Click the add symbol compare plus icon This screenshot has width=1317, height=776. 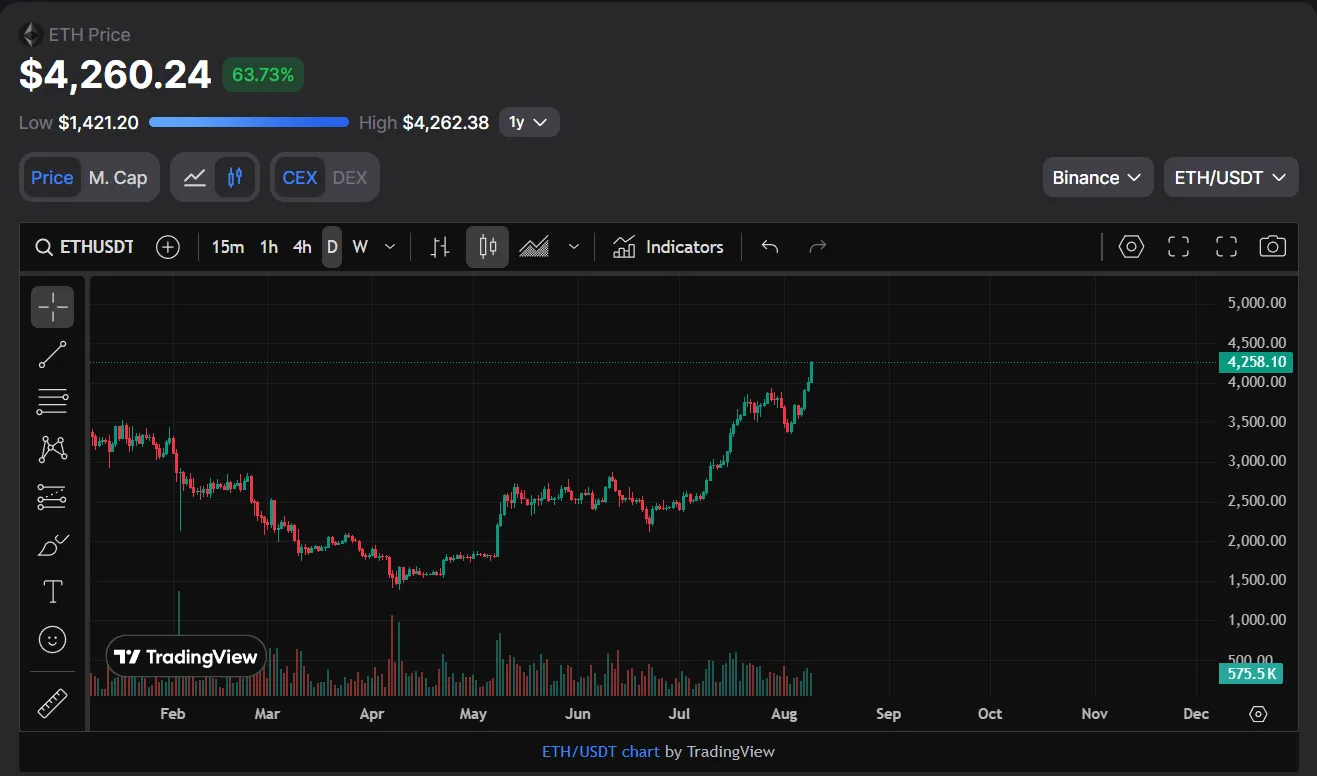tap(168, 247)
